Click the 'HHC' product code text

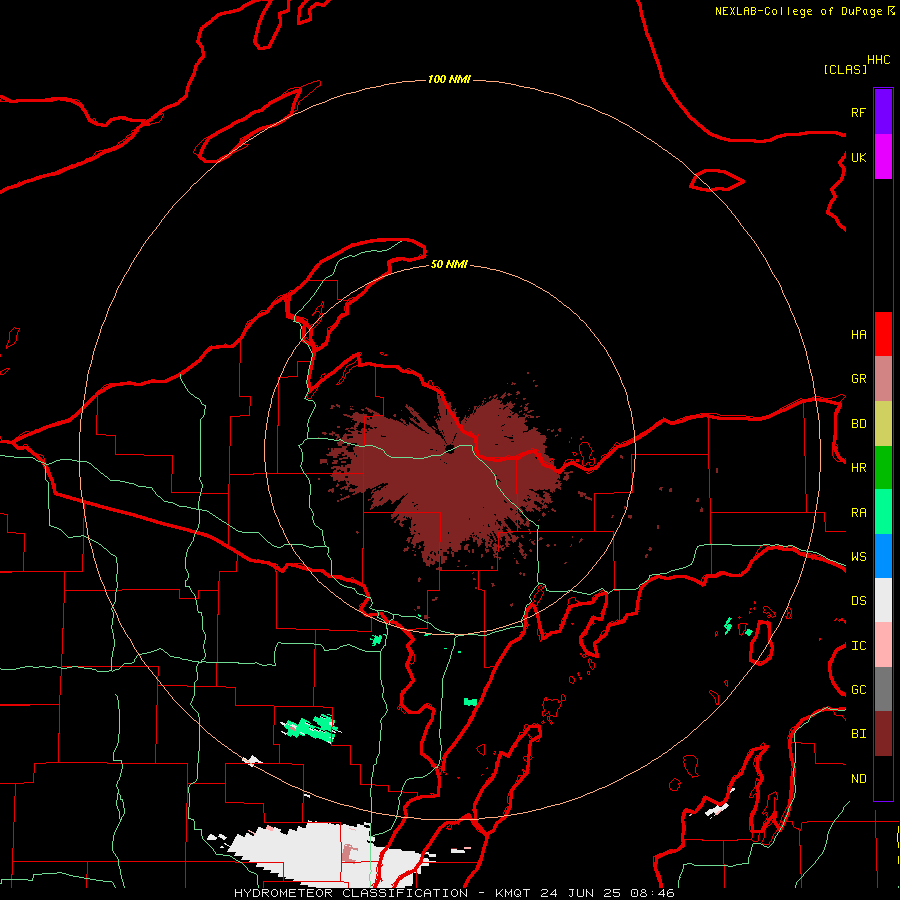point(879,60)
